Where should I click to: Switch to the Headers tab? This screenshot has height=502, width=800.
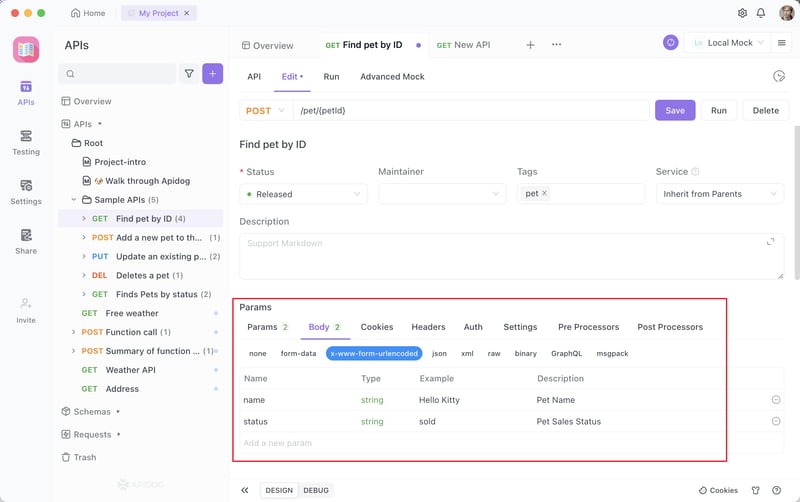tap(428, 327)
